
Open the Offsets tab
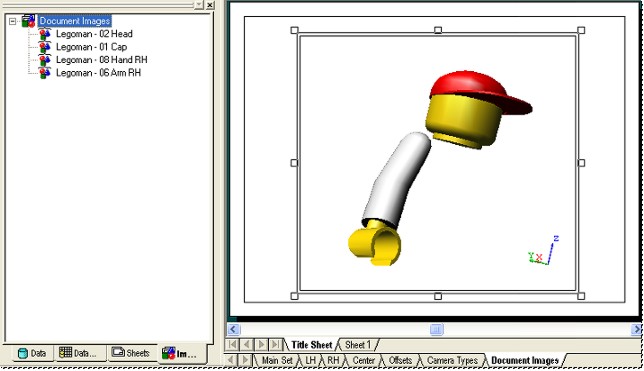click(x=400, y=360)
